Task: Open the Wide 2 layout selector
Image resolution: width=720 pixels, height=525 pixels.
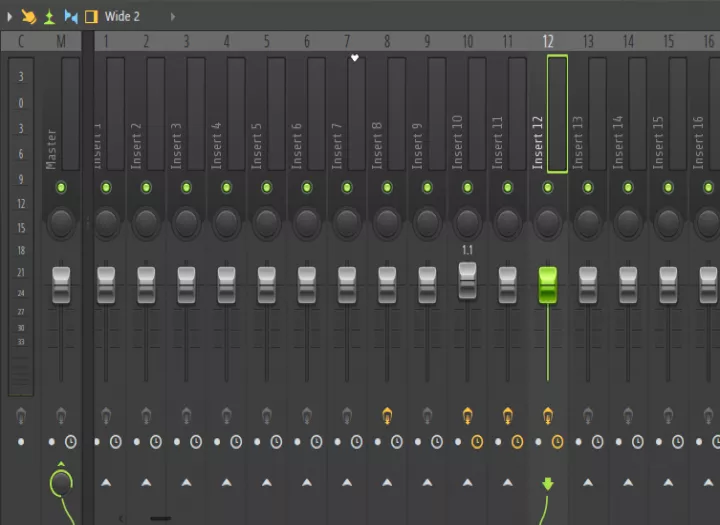Action: click(122, 17)
